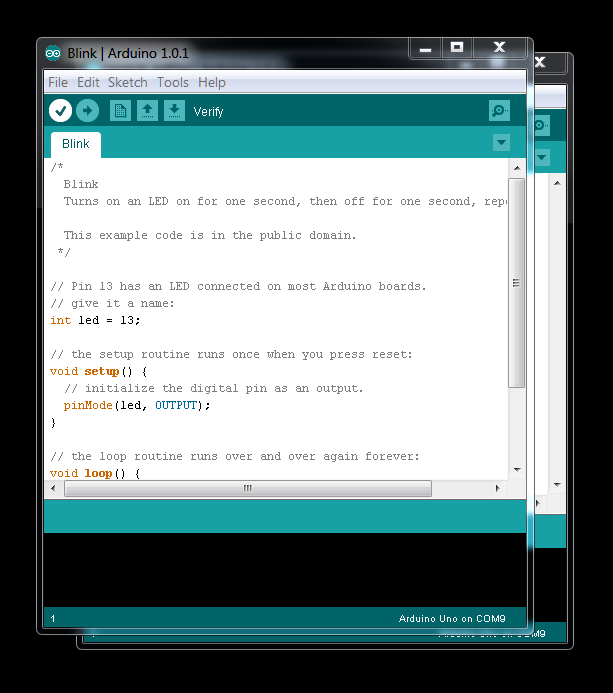Screen dimensions: 613x693
Task: Open the Sketch menu
Action: click(x=128, y=83)
